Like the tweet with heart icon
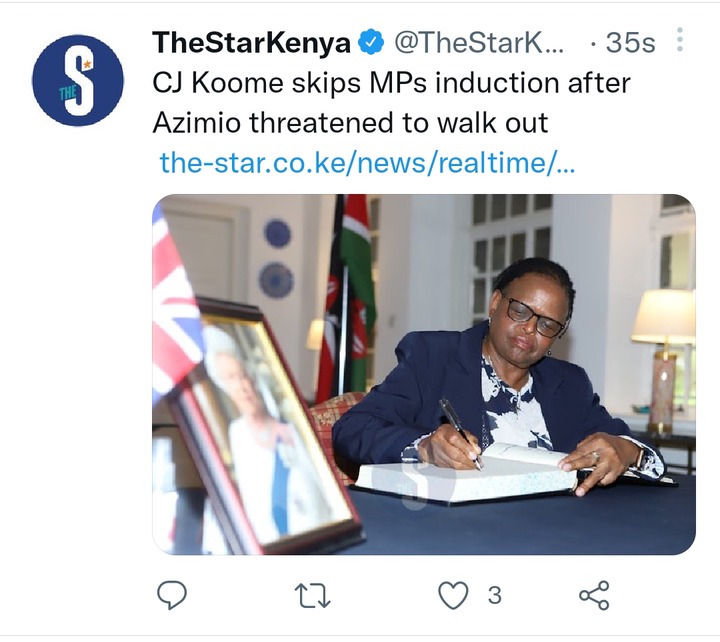Image resolution: width=720 pixels, height=642 pixels. tap(453, 595)
